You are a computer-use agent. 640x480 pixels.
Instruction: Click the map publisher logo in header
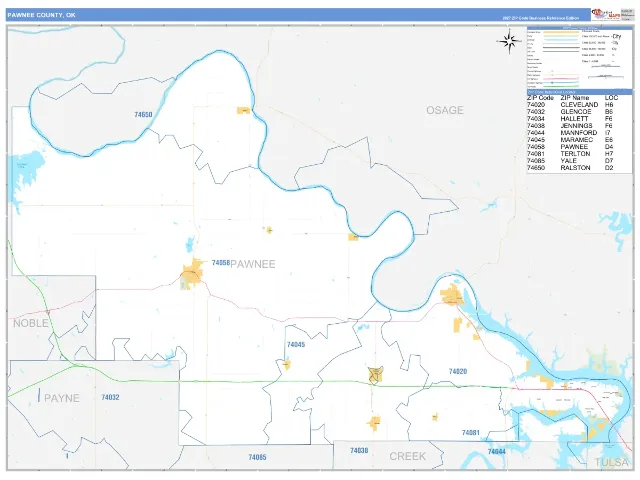point(606,15)
